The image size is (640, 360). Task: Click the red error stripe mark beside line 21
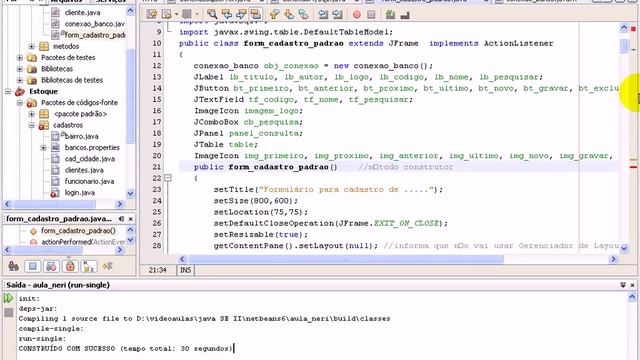click(x=633, y=167)
